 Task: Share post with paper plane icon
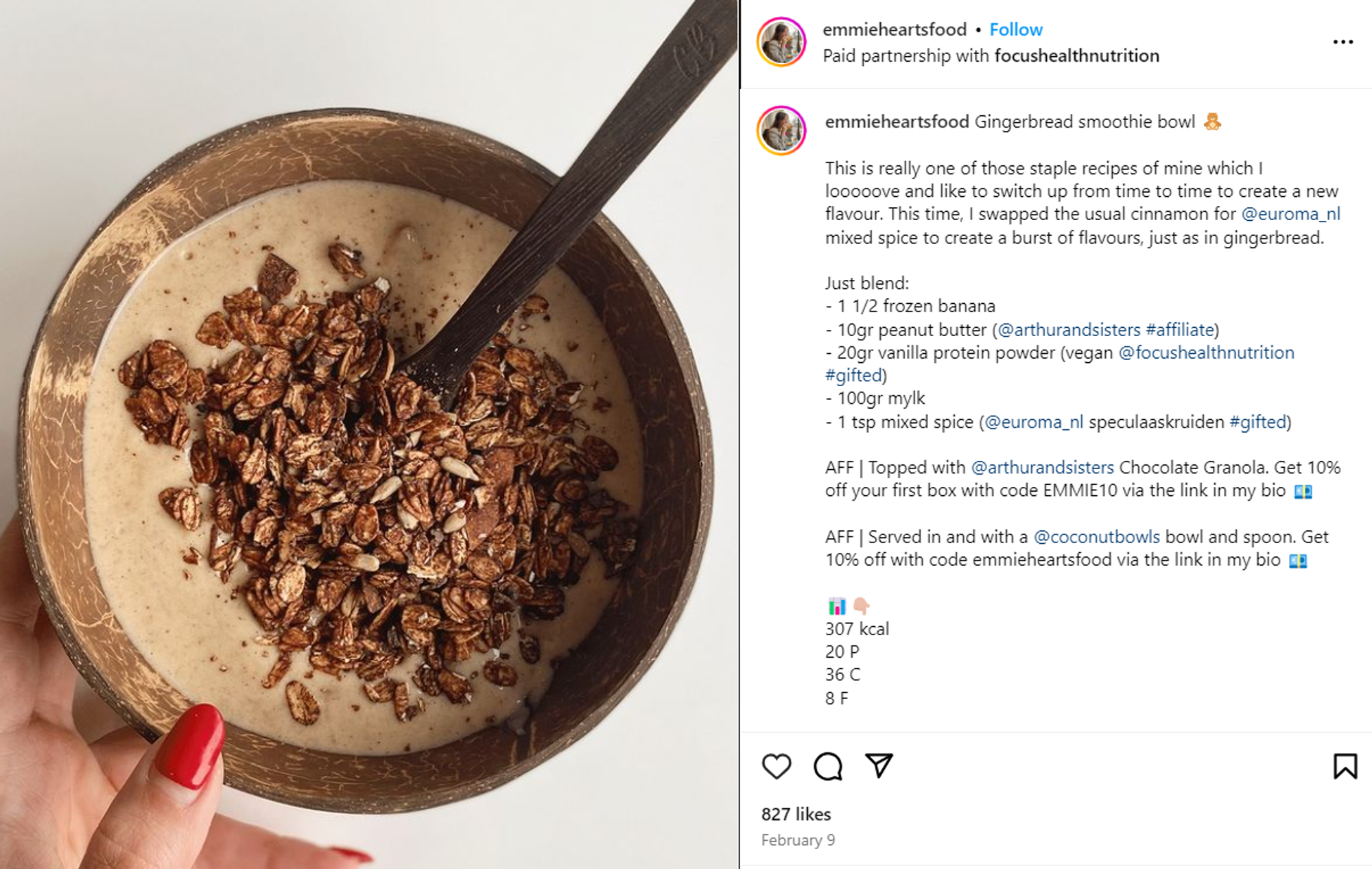[x=879, y=765]
